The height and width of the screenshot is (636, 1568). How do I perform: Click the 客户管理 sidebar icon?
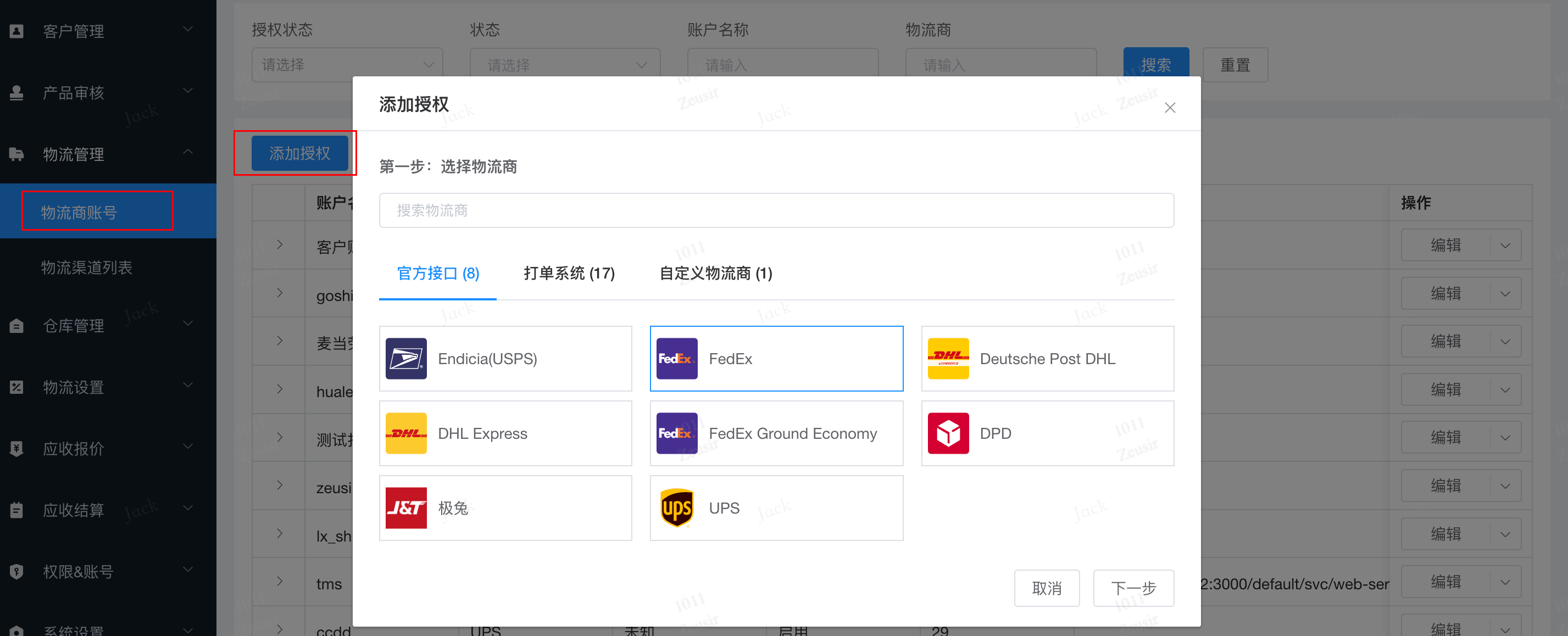point(17,31)
